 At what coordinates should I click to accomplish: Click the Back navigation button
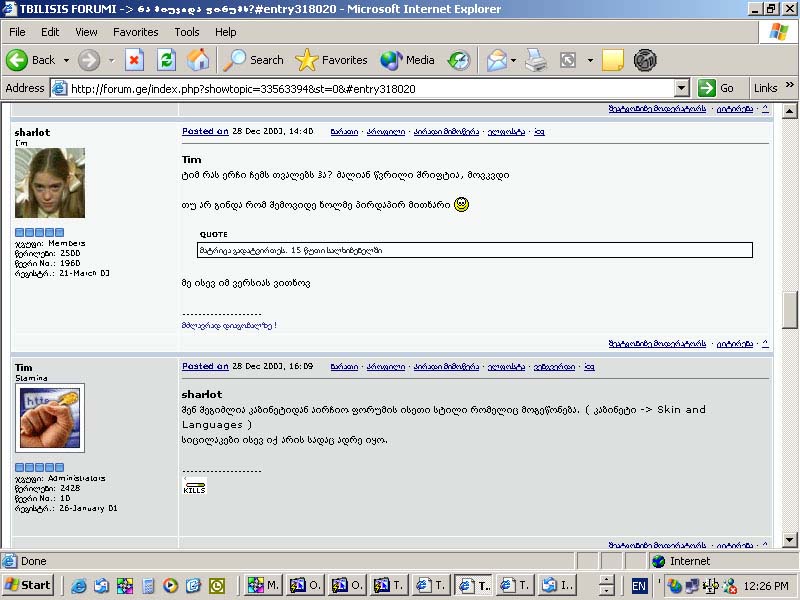click(x=31, y=60)
